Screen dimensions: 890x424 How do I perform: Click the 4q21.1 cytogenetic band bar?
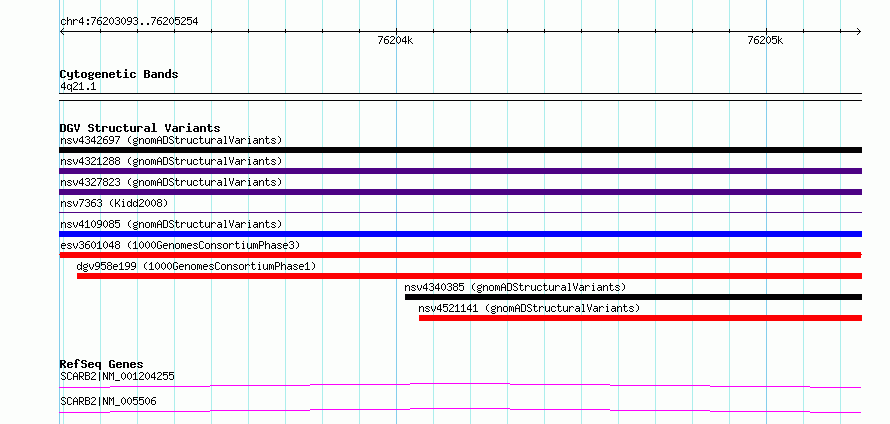(x=460, y=97)
